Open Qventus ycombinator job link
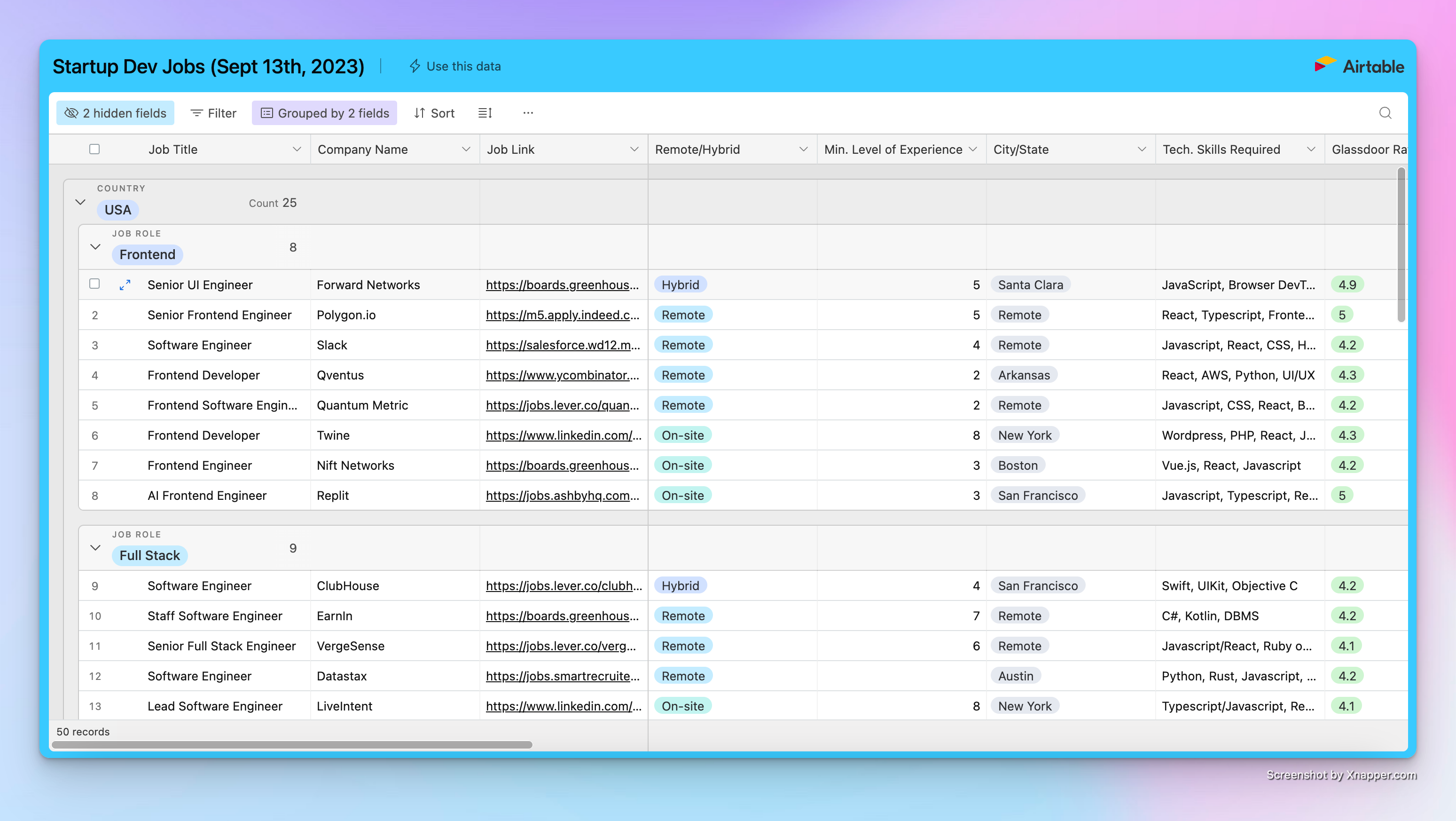1456x821 pixels. (563, 375)
